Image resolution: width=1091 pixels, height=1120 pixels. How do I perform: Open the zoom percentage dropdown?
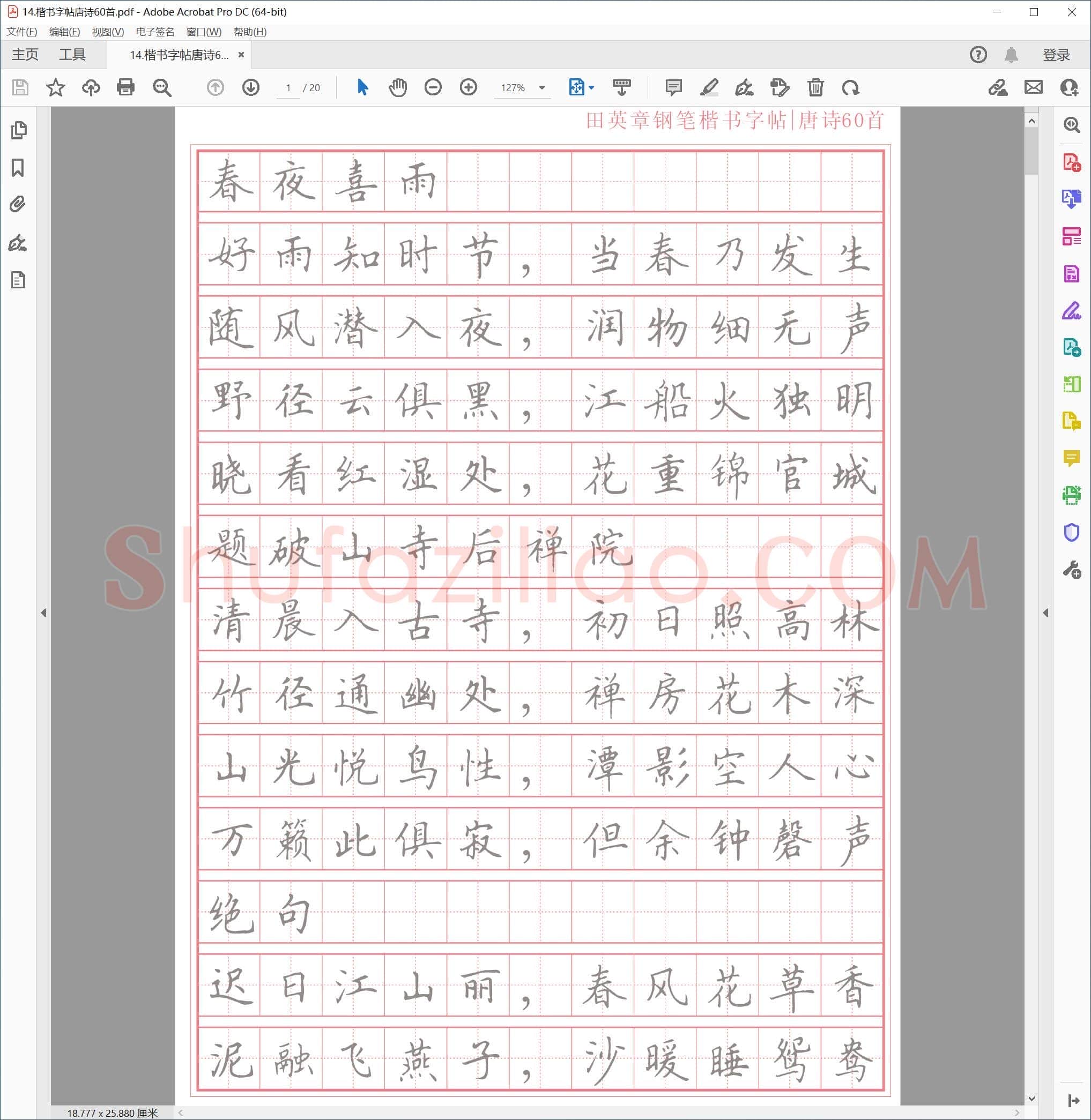click(542, 88)
